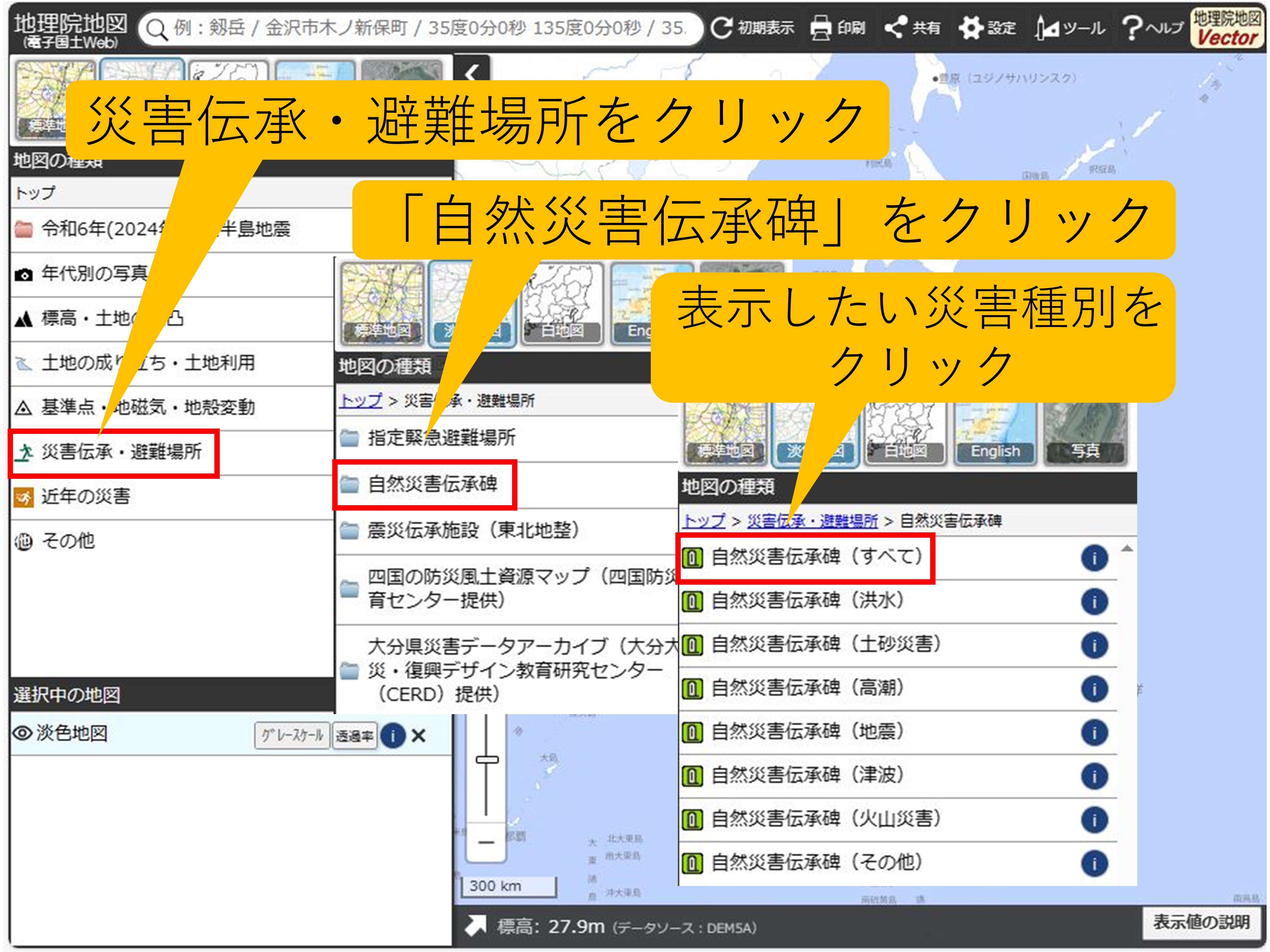Open 震災伝承施設（東北地整） folder
This screenshot has width=1270, height=952.
[506, 531]
